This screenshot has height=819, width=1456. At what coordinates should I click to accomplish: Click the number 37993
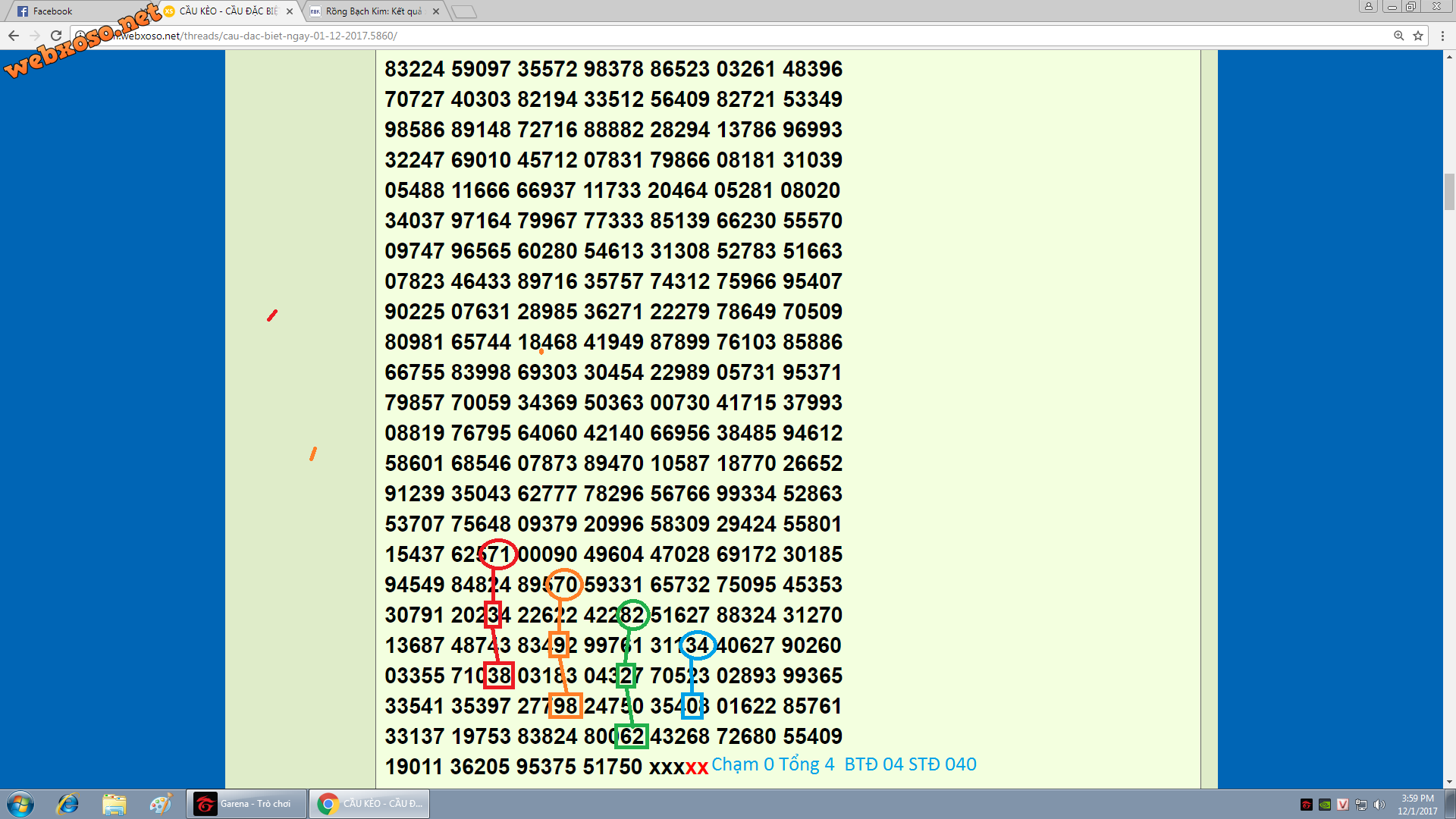coord(813,403)
